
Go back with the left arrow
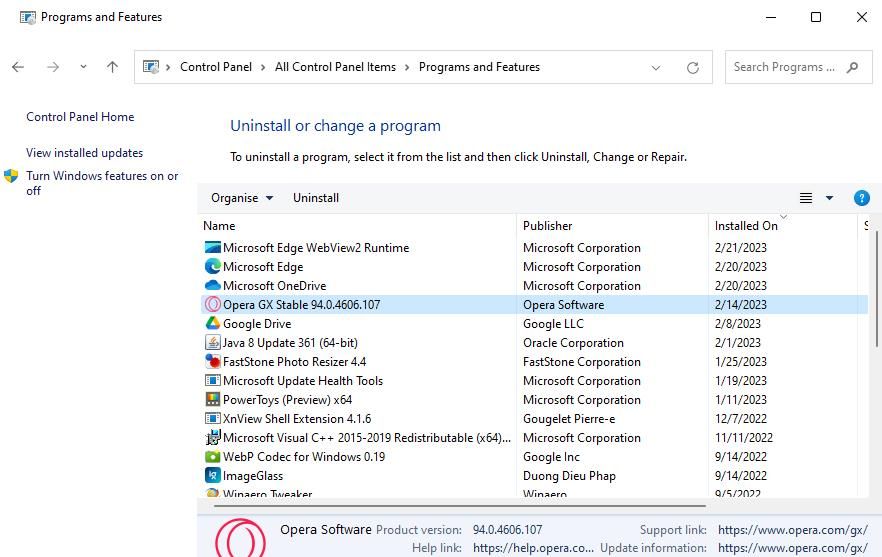pyautogui.click(x=18, y=68)
